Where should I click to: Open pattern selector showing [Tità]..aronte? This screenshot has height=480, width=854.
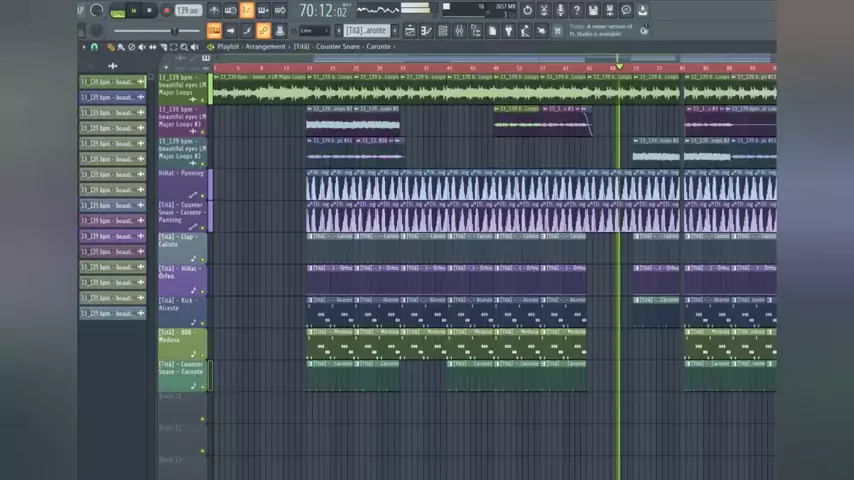367,31
